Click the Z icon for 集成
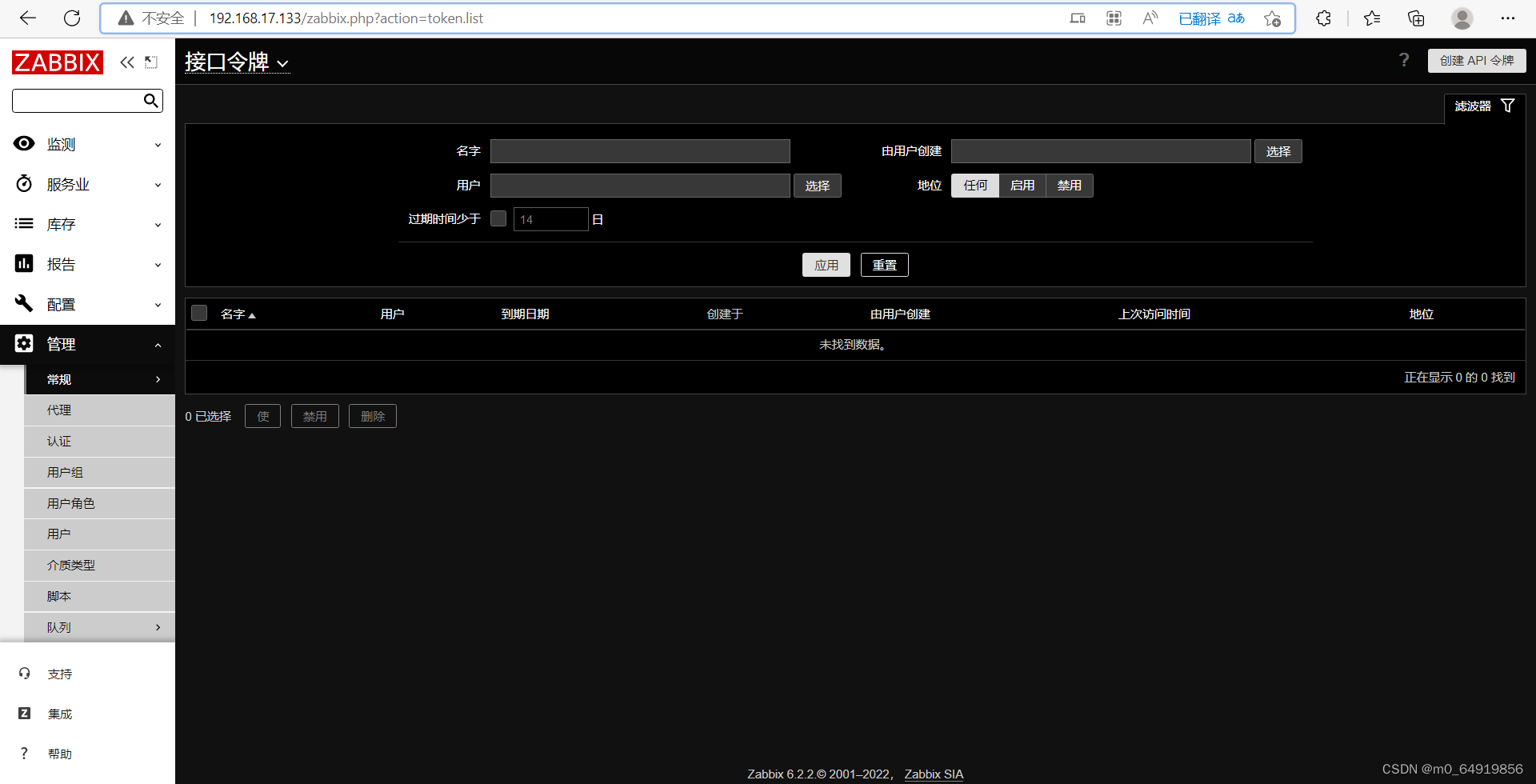Viewport: 1536px width, 784px height. tap(24, 713)
